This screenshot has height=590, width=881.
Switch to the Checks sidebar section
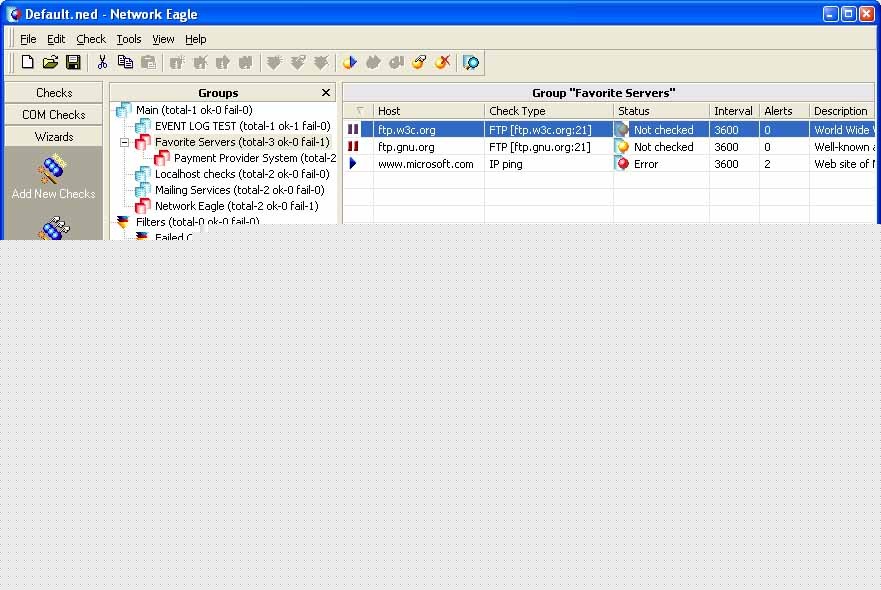click(x=54, y=93)
